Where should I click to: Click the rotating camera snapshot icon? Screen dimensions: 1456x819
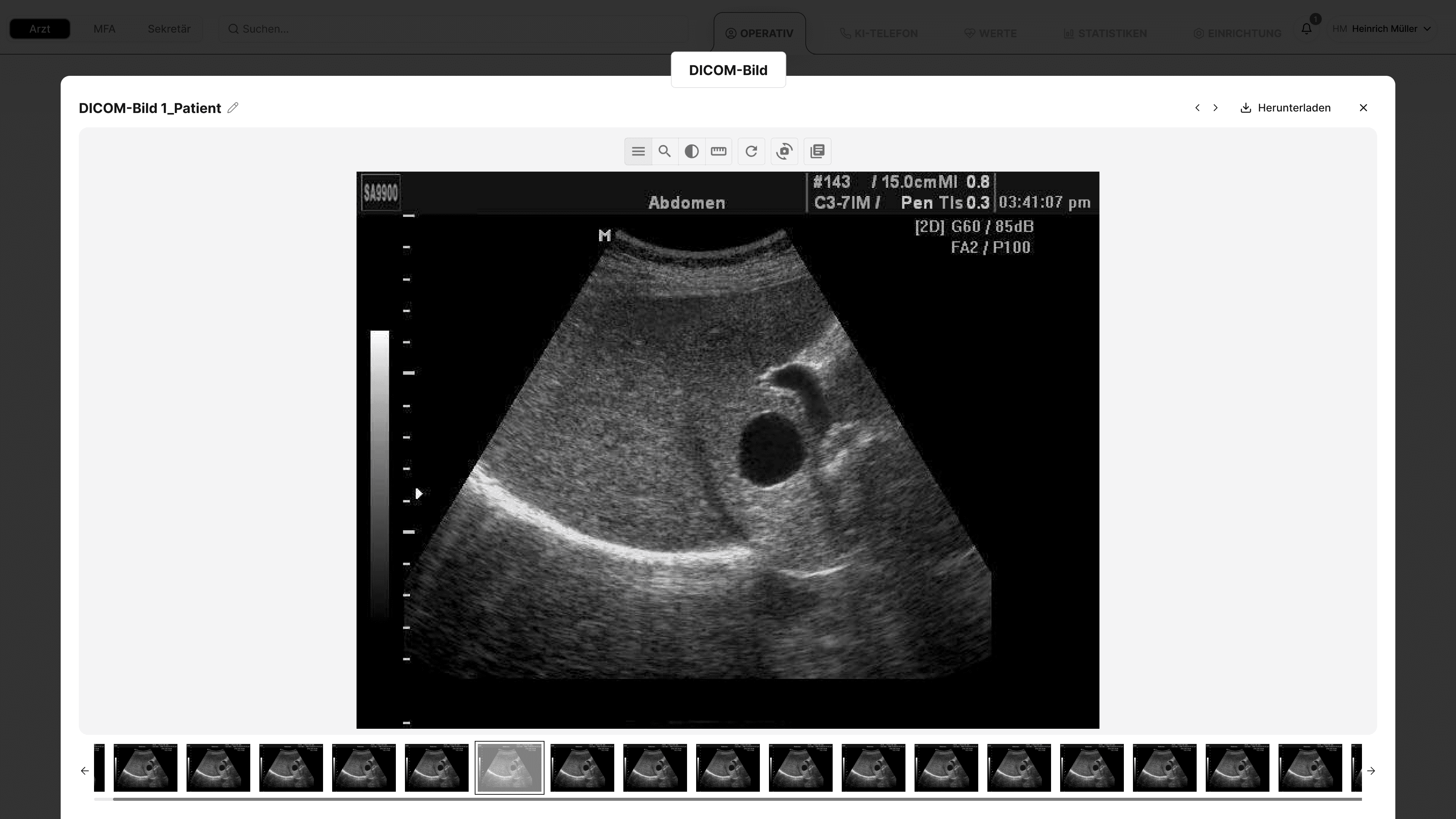click(784, 152)
